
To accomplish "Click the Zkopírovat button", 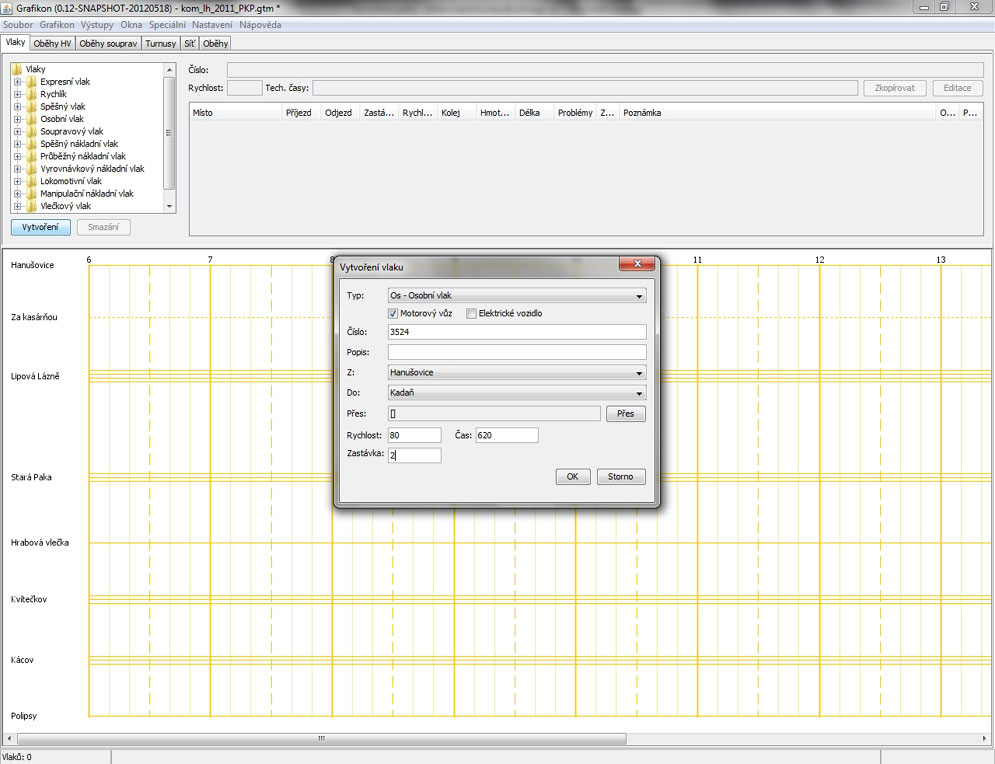I will (895, 88).
